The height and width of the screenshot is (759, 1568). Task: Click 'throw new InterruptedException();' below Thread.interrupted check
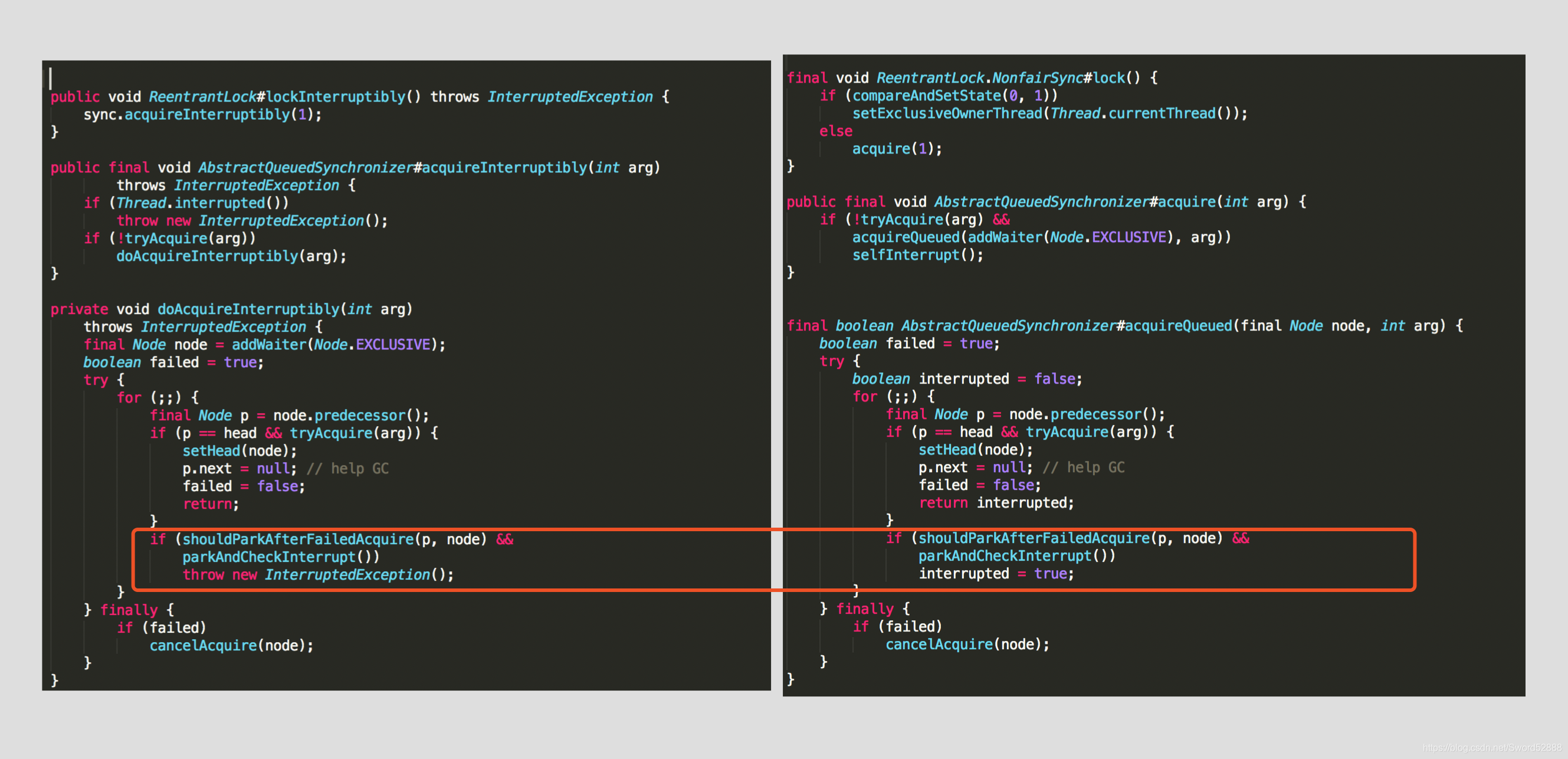[252, 221]
